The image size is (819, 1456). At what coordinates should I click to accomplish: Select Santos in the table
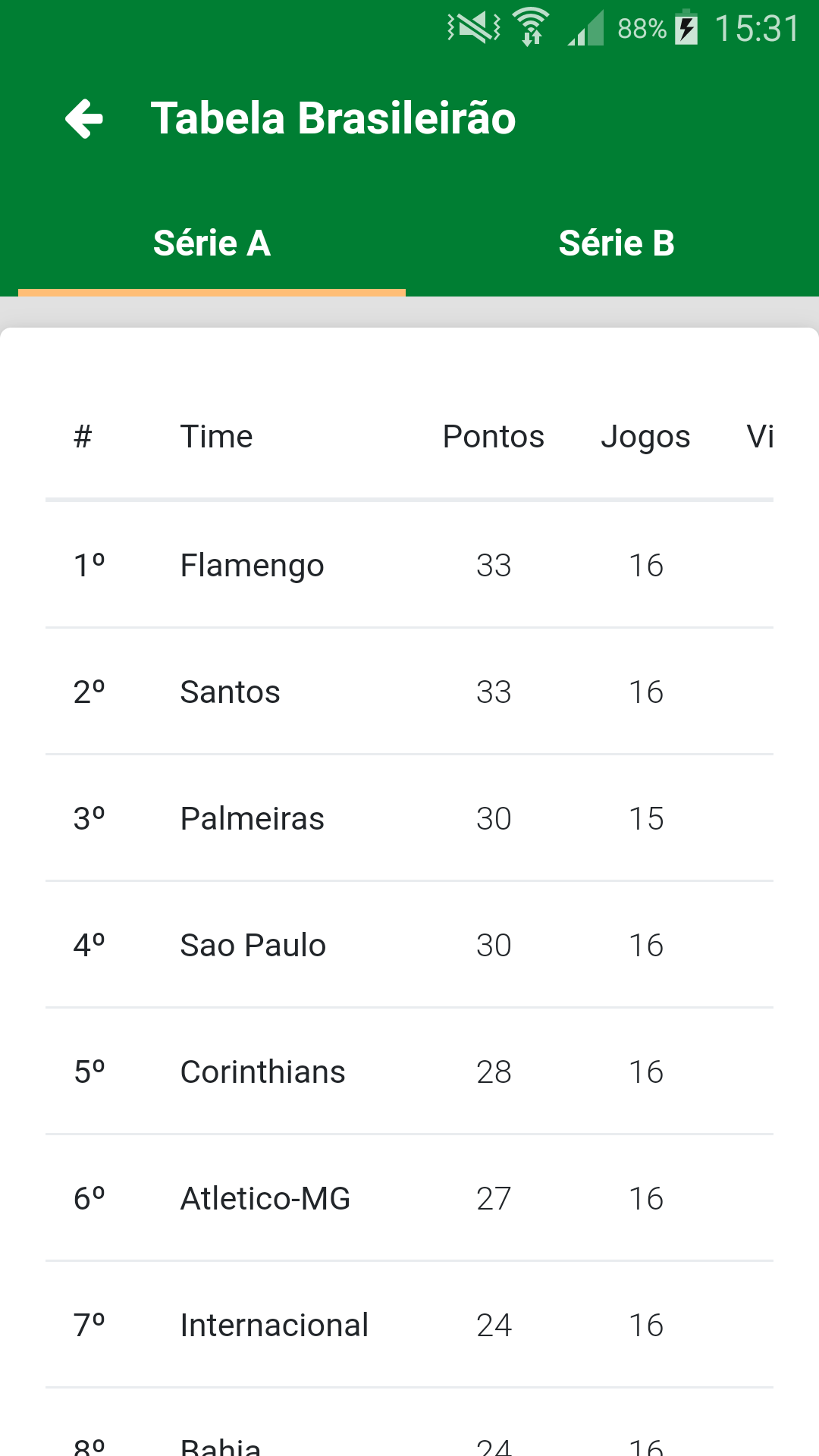(230, 692)
